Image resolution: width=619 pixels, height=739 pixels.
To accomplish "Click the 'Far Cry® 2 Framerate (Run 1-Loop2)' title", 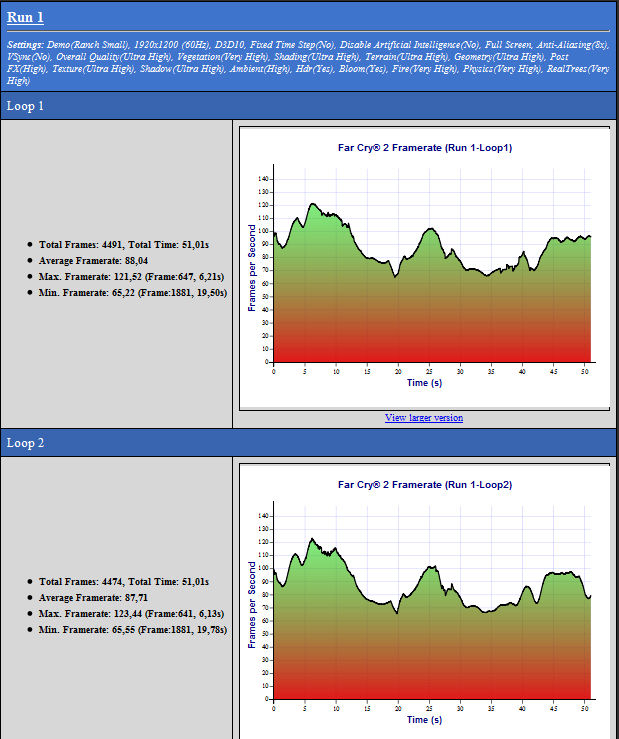I will coord(425,484).
